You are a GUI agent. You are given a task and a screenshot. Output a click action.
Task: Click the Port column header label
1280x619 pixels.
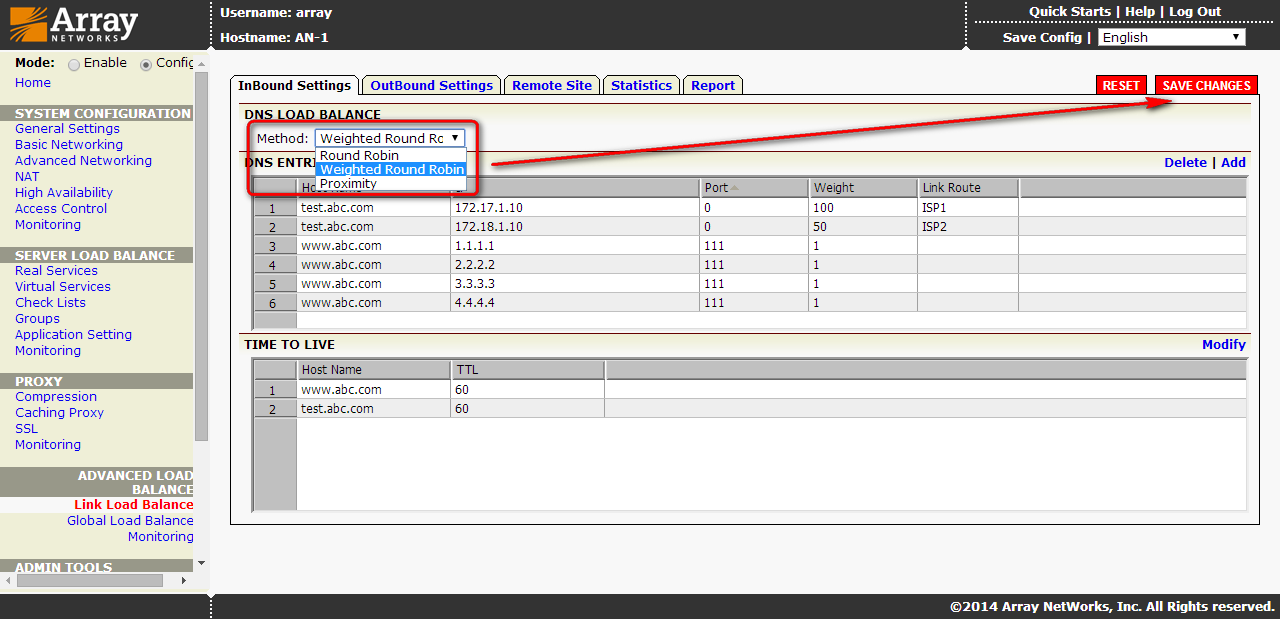[x=716, y=188]
